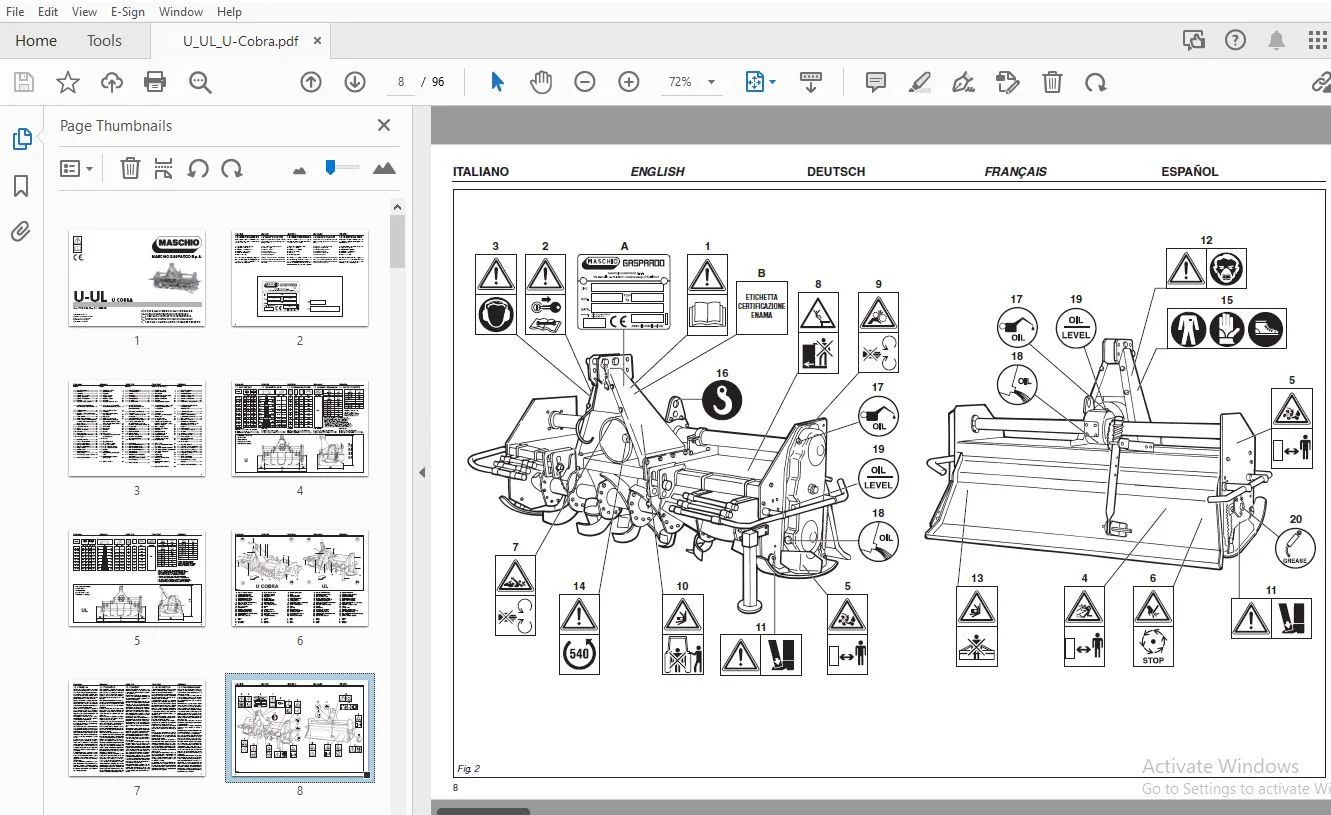This screenshot has height=815, width=1331.
Task: Open the help question mark icon
Action: pyautogui.click(x=1235, y=41)
